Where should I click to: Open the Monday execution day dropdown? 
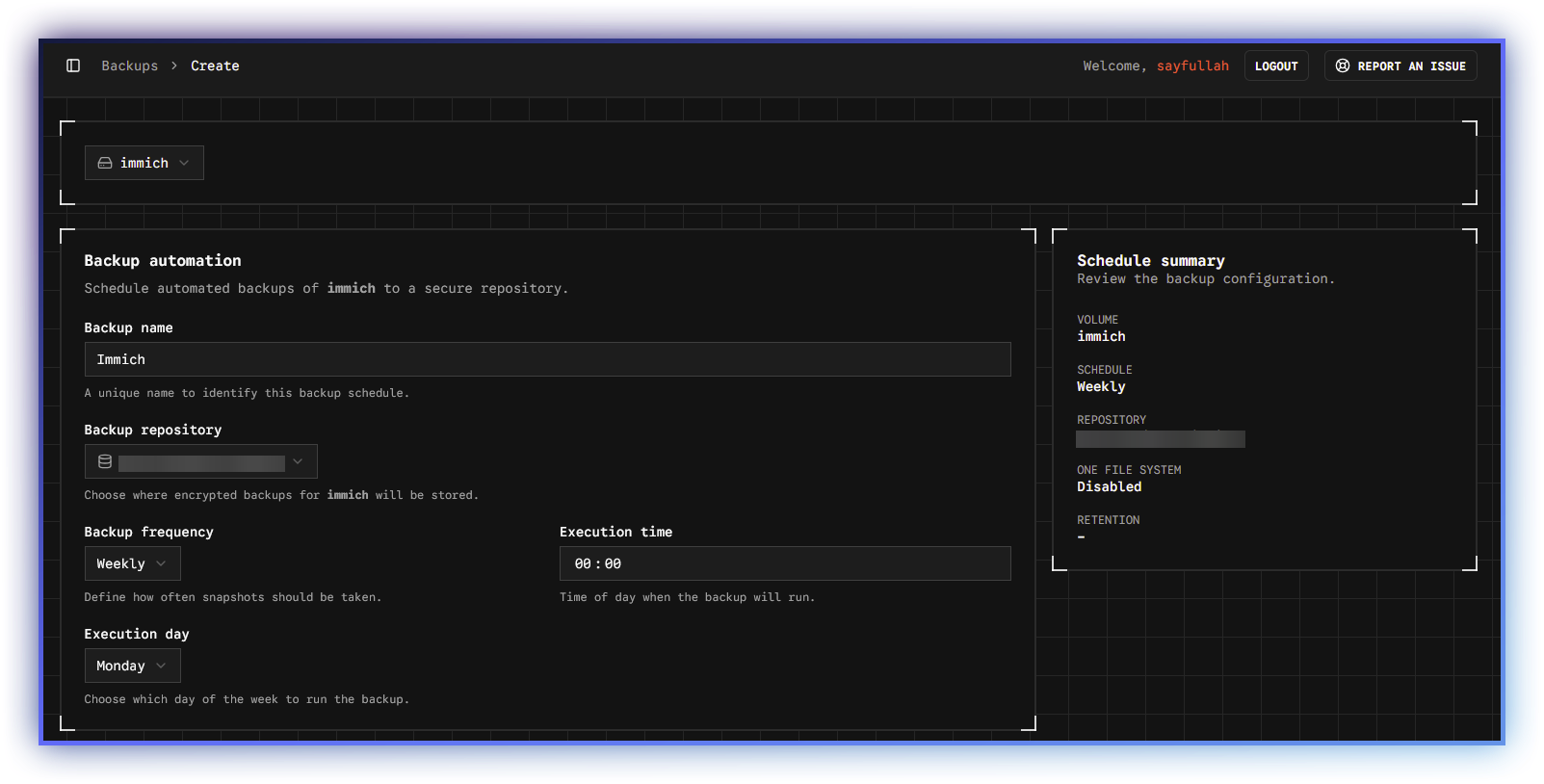pos(132,666)
